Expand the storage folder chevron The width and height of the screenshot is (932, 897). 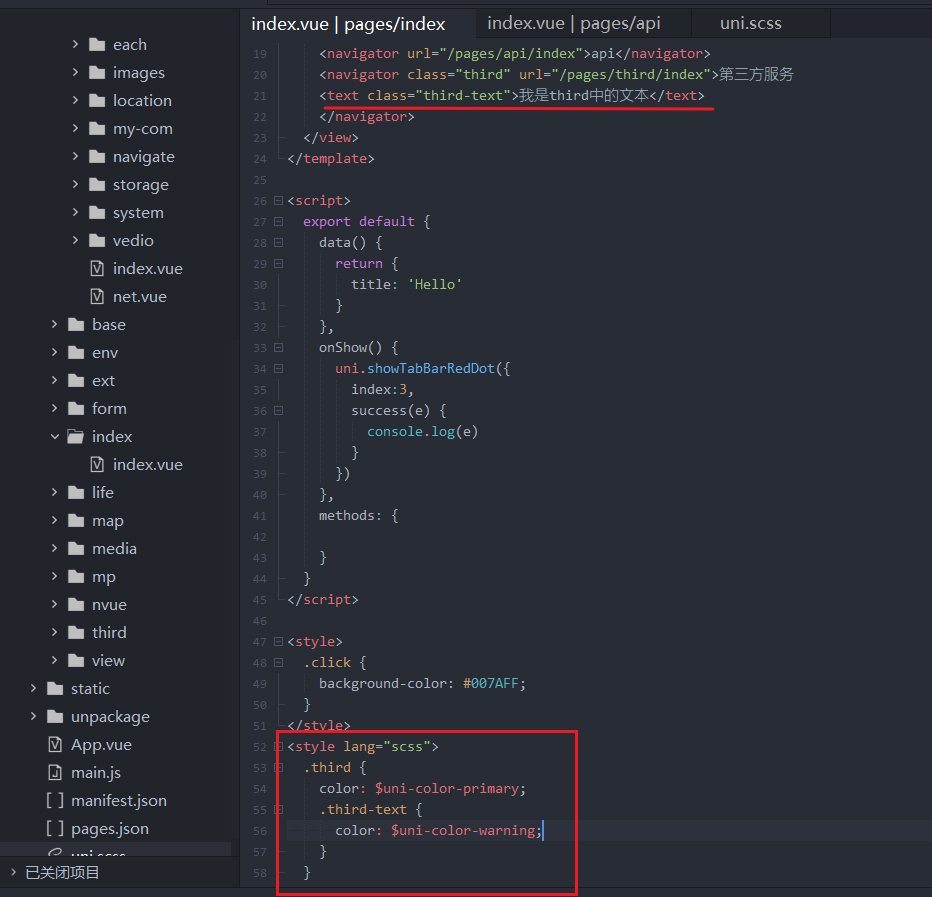click(x=75, y=184)
